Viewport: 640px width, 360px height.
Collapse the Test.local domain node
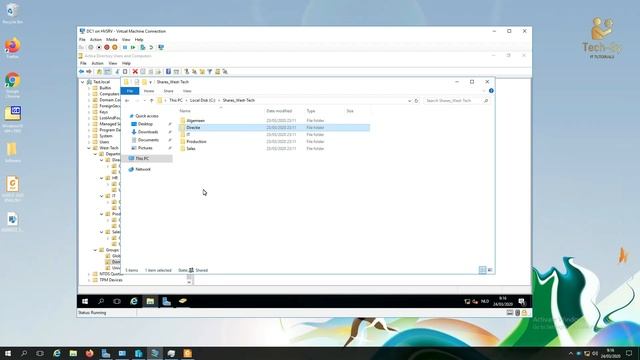coord(83,82)
